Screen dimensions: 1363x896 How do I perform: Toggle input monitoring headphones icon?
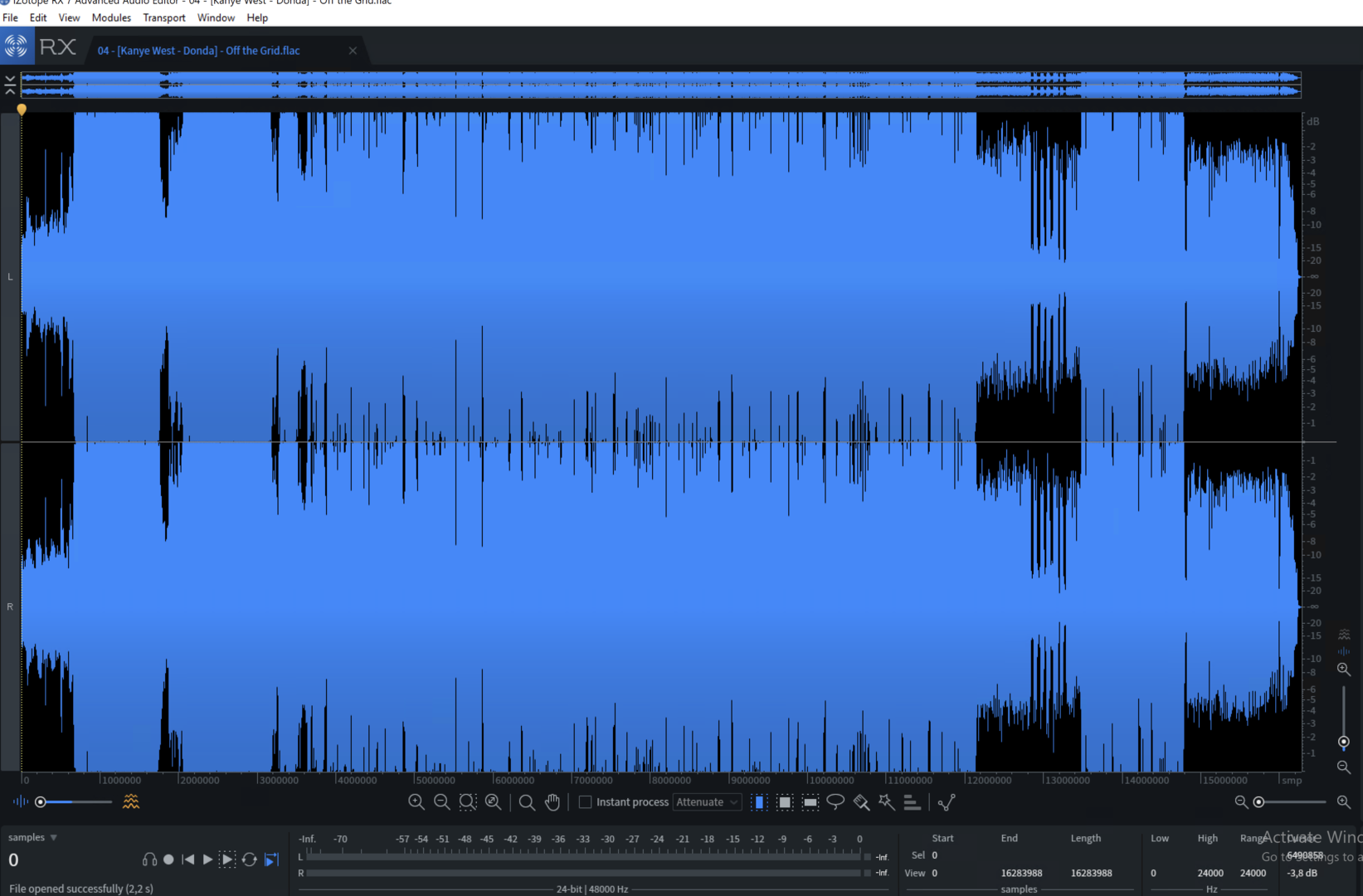[149, 859]
